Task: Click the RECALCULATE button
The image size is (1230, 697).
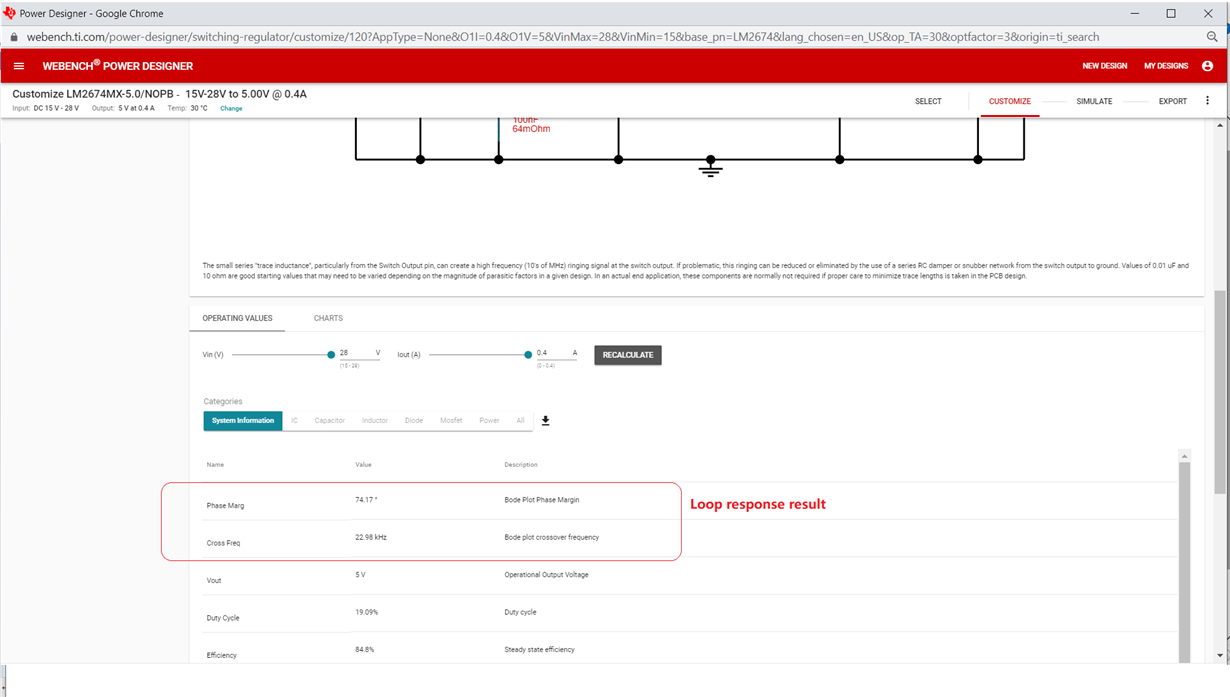Action: [x=628, y=355]
